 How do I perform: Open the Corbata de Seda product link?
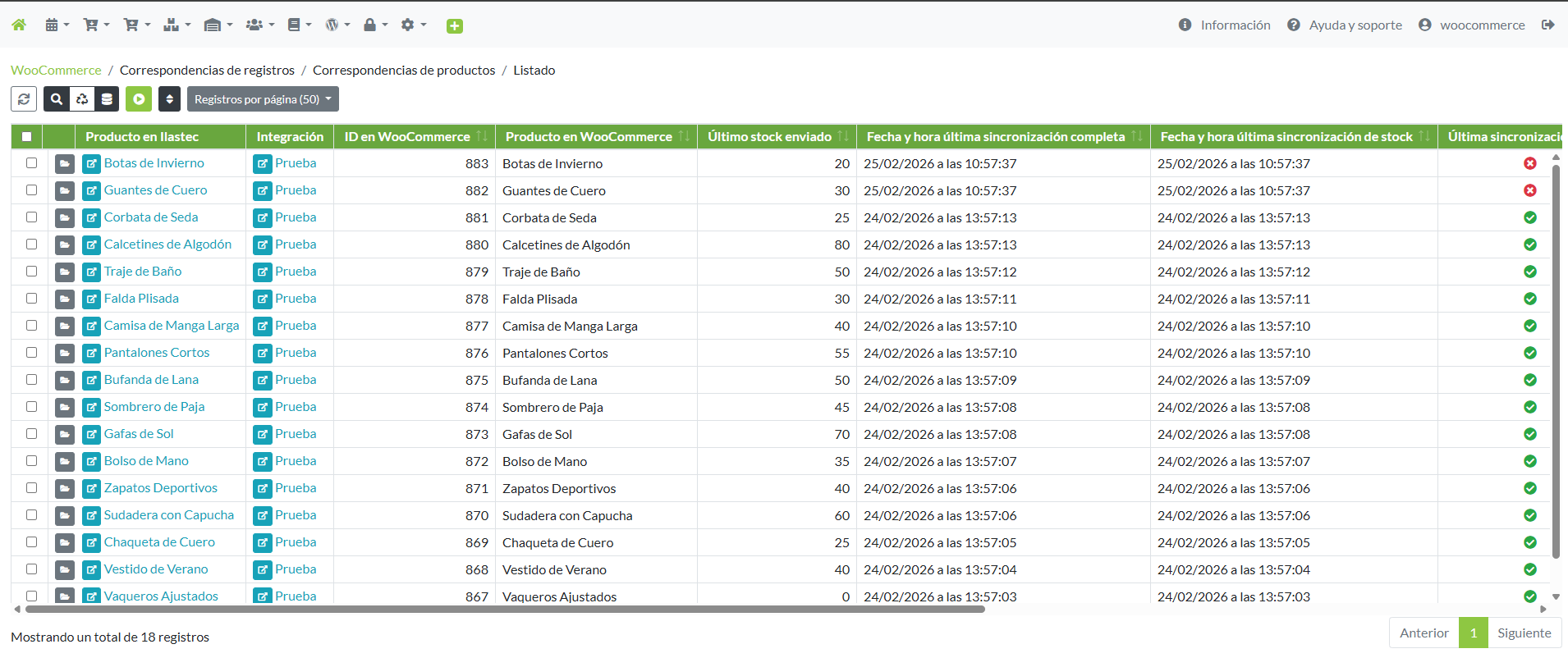coord(151,217)
